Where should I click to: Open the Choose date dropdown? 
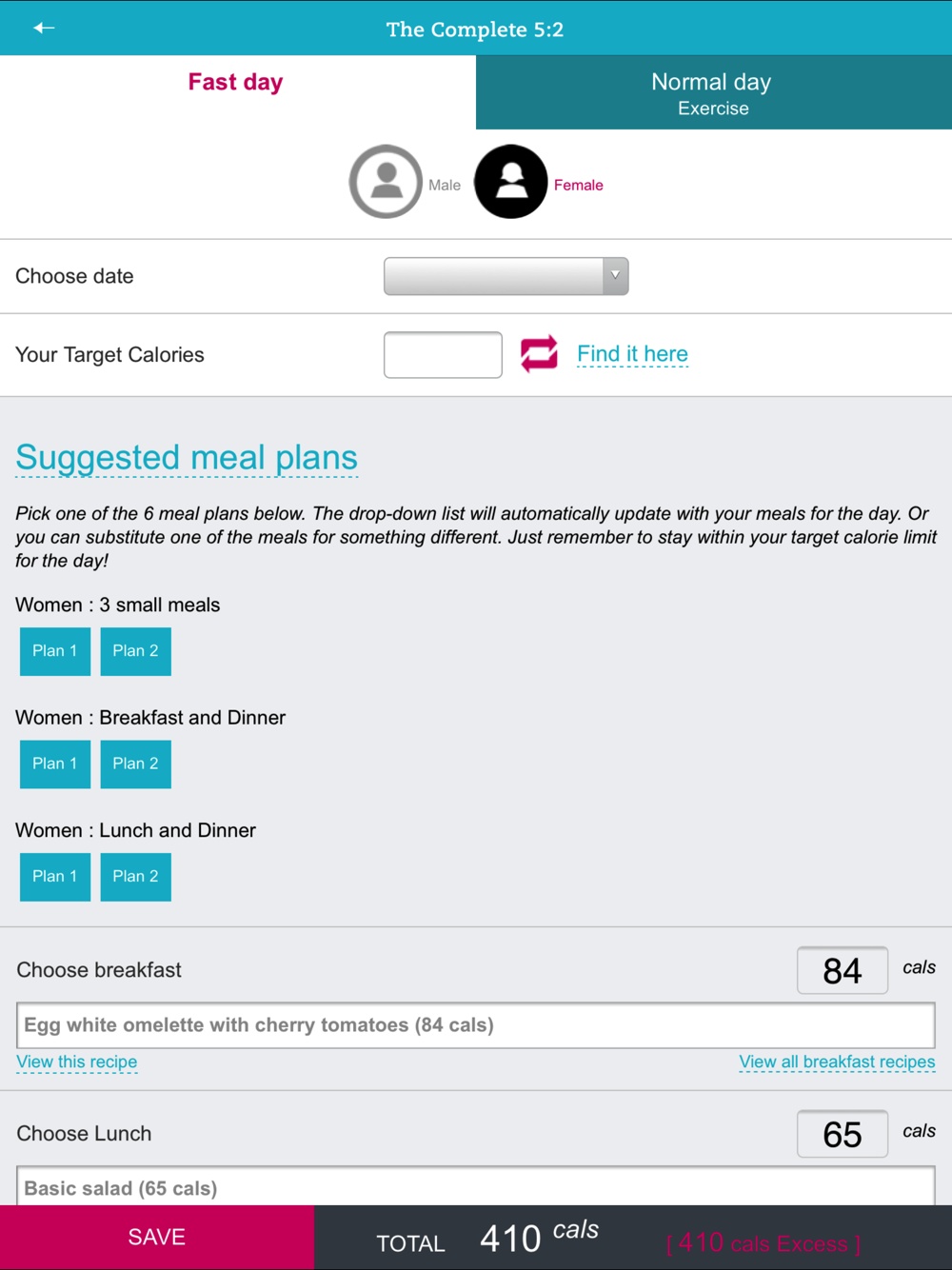tap(506, 276)
